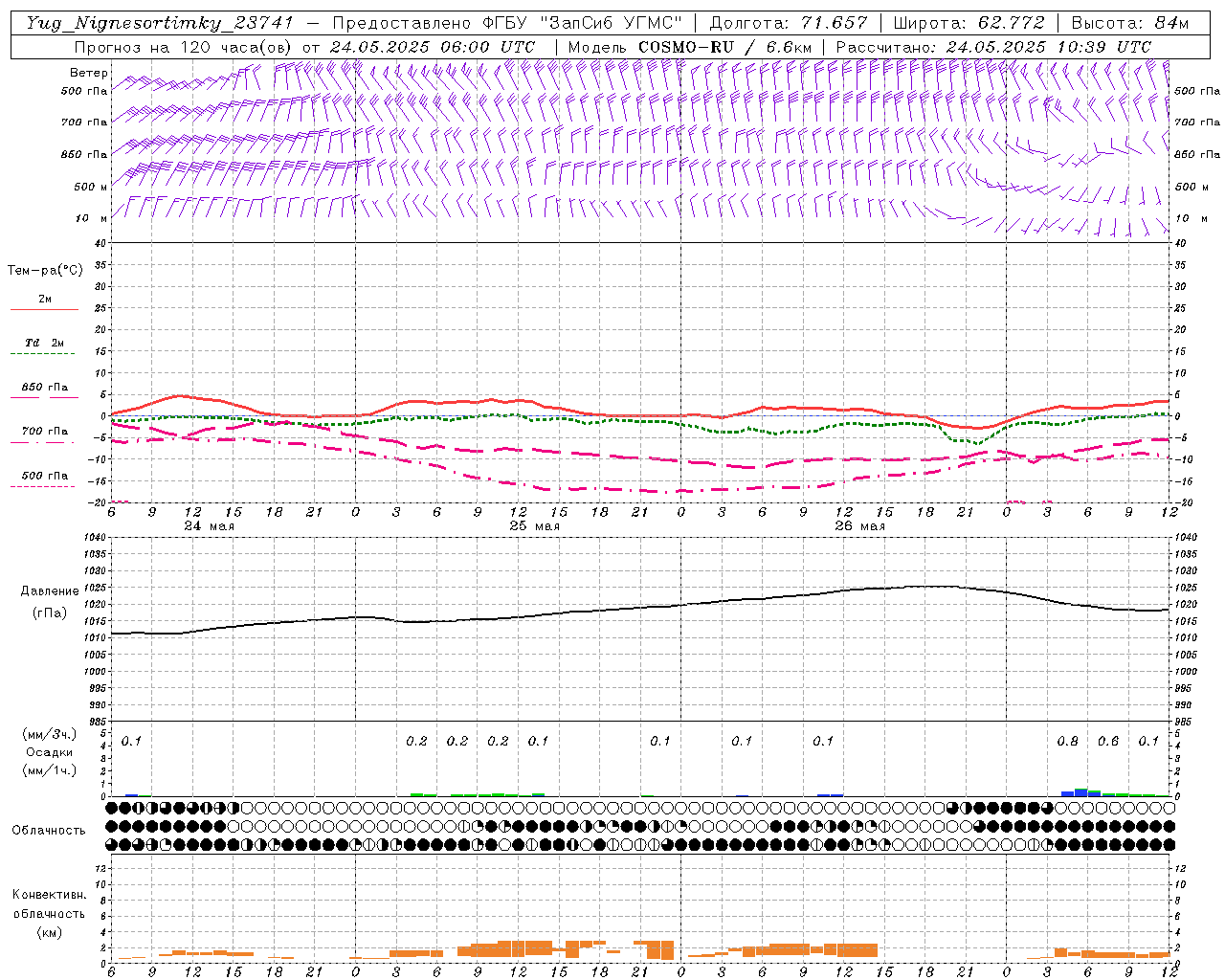Click the Давление panel label
The image size is (1225, 980).
pos(50,591)
